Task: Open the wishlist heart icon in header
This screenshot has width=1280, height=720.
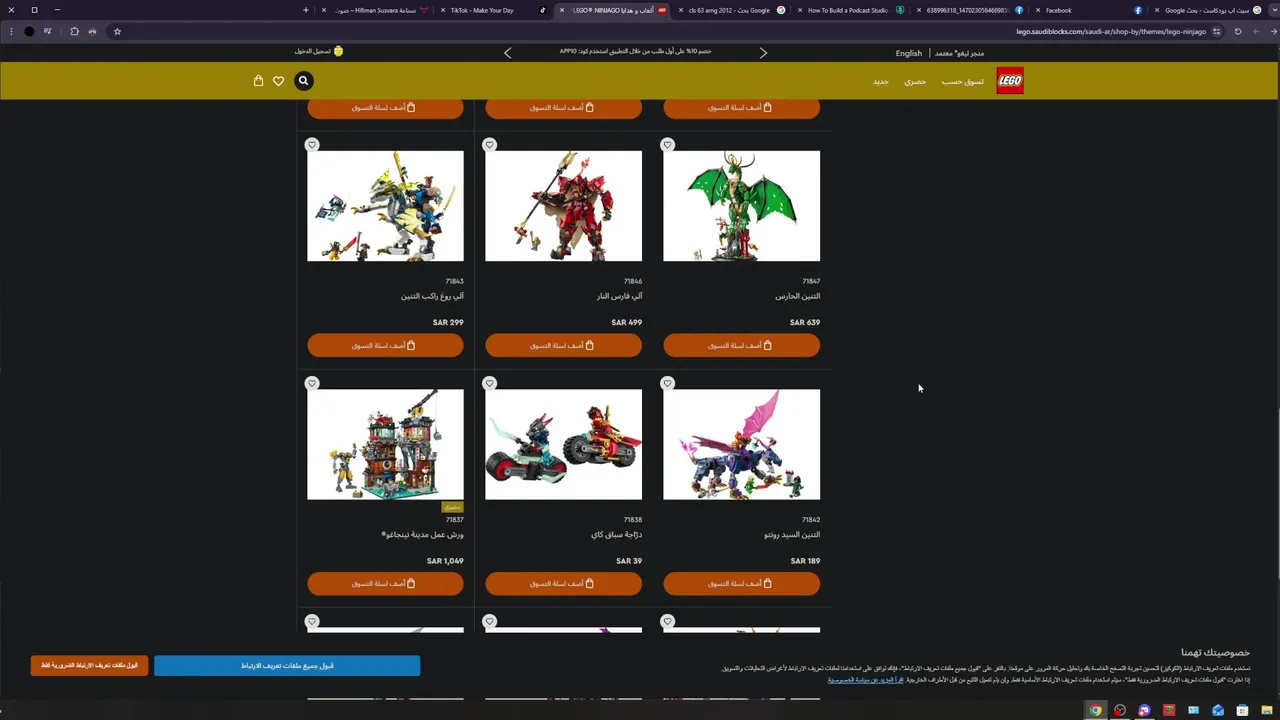Action: pos(279,81)
